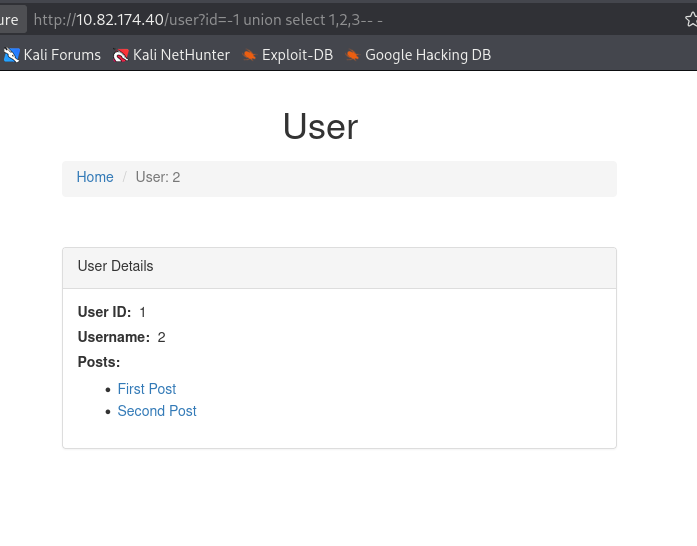The height and width of the screenshot is (546, 697).
Task: Click the 'Posts:' label
Action: pos(99,362)
